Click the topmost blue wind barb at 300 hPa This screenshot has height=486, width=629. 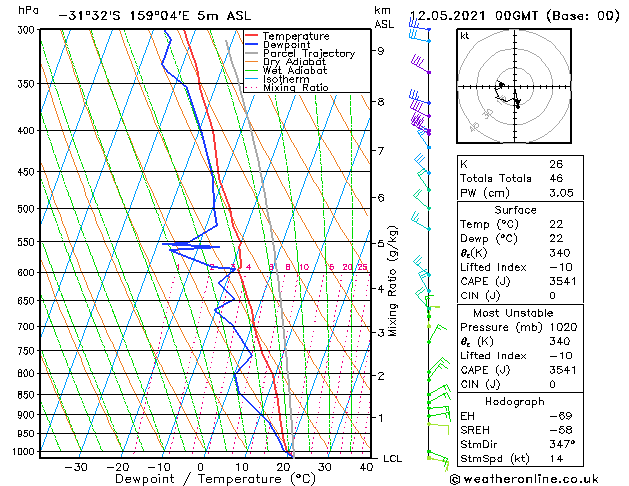pyautogui.click(x=419, y=26)
